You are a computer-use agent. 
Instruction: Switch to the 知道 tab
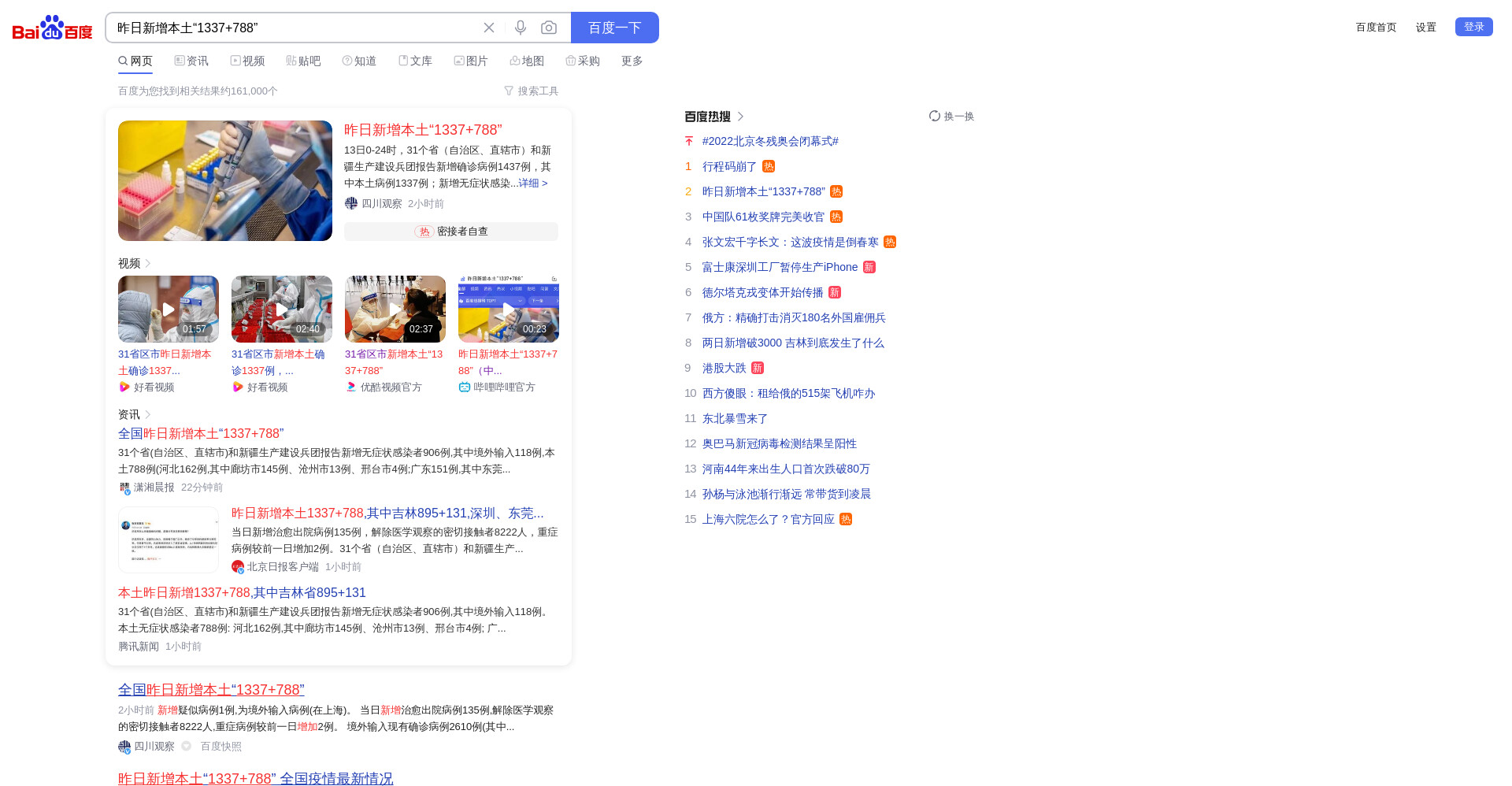pos(359,61)
